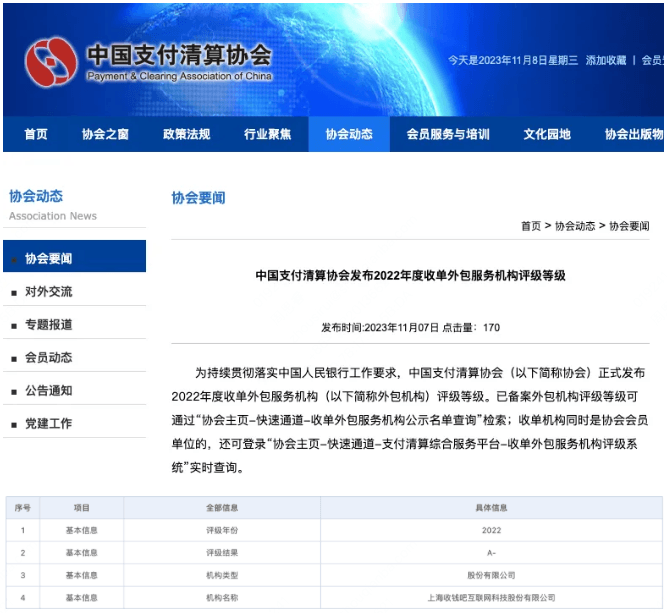The width and height of the screenshot is (667, 613).
Task: Click the A- rating value cell
Action: [491, 553]
